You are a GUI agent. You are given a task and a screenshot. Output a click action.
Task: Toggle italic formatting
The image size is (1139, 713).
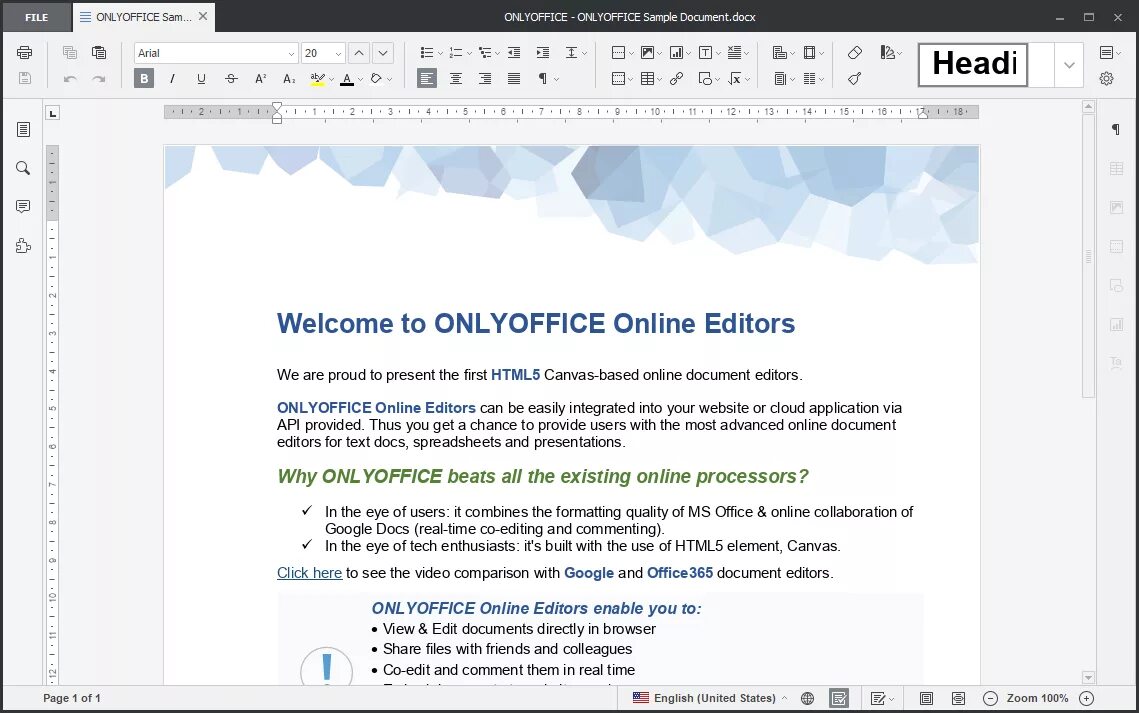(171, 77)
